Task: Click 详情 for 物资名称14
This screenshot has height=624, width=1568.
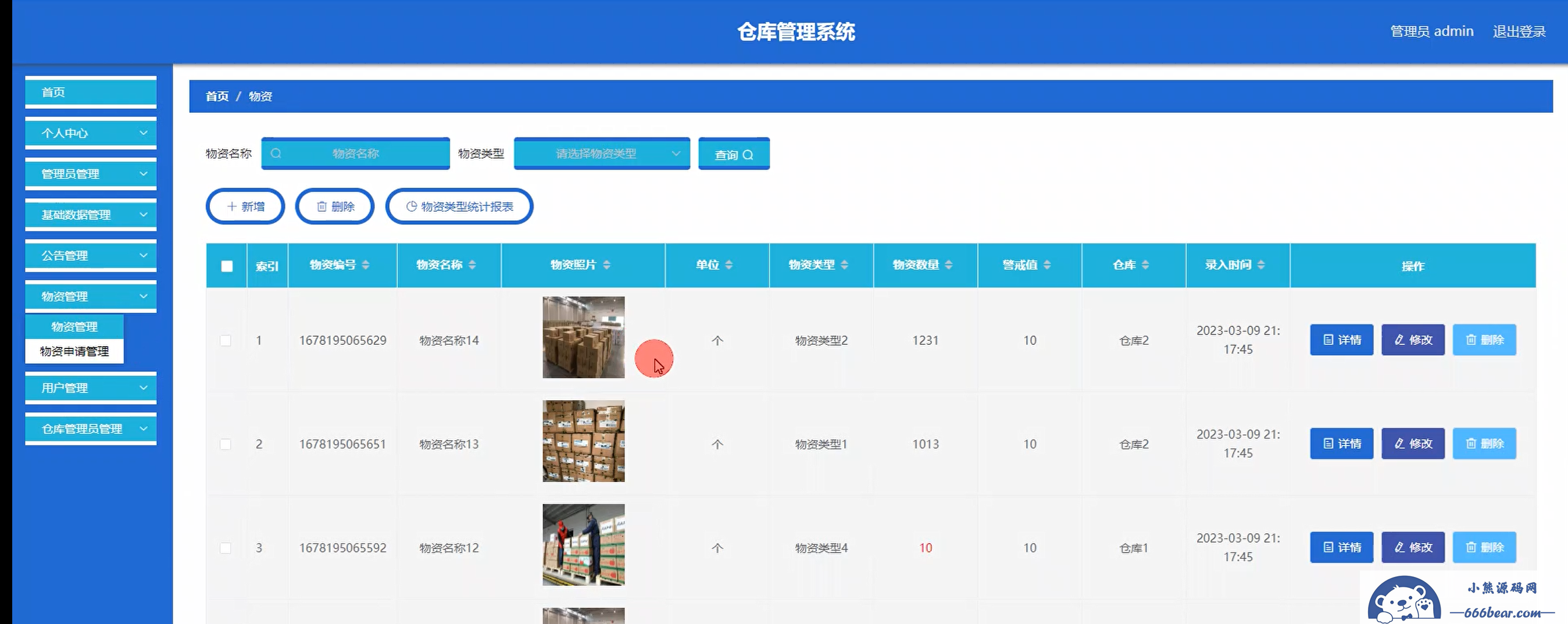Action: pyautogui.click(x=1342, y=340)
